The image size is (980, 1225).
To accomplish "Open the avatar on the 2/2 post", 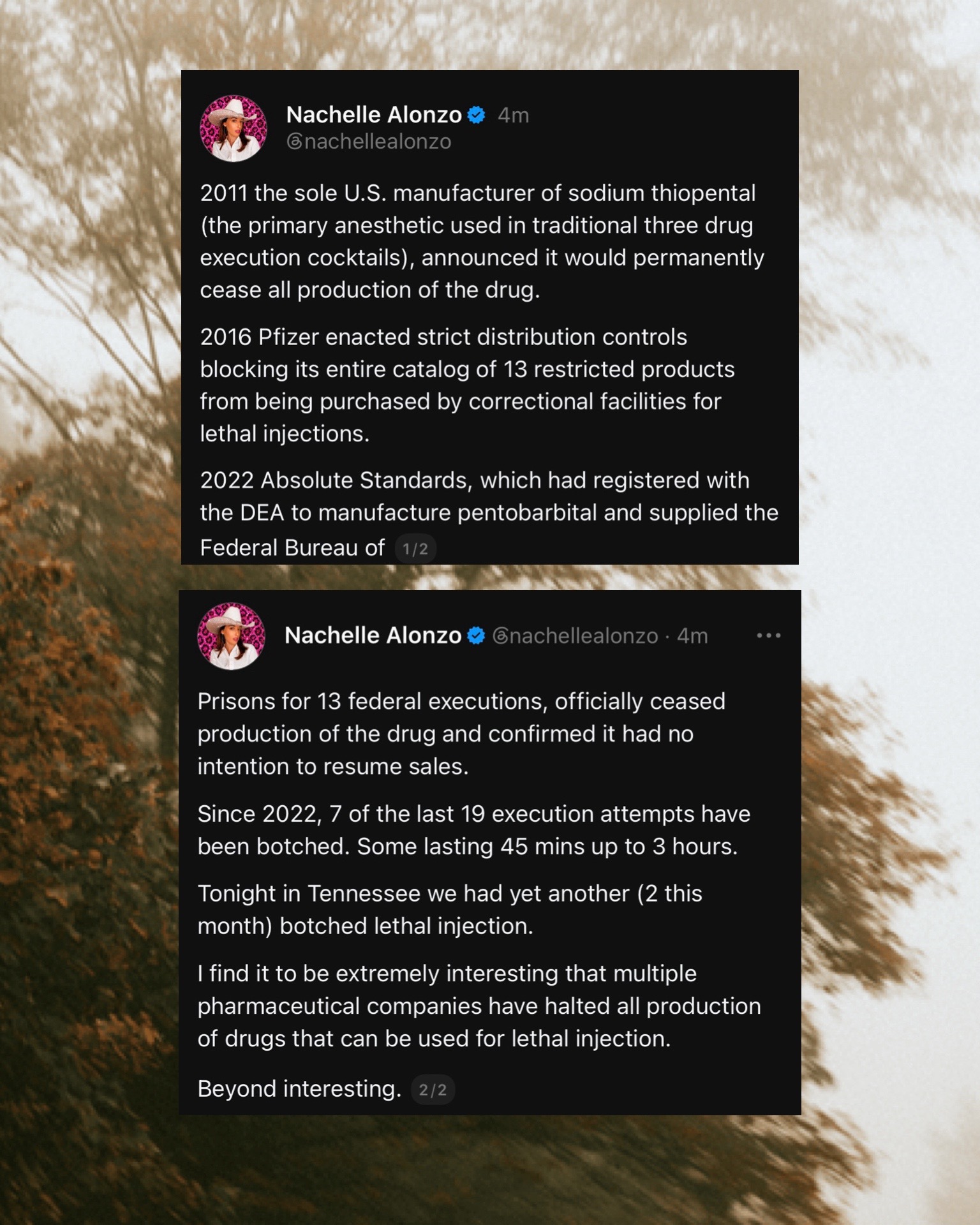I will point(231,636).
